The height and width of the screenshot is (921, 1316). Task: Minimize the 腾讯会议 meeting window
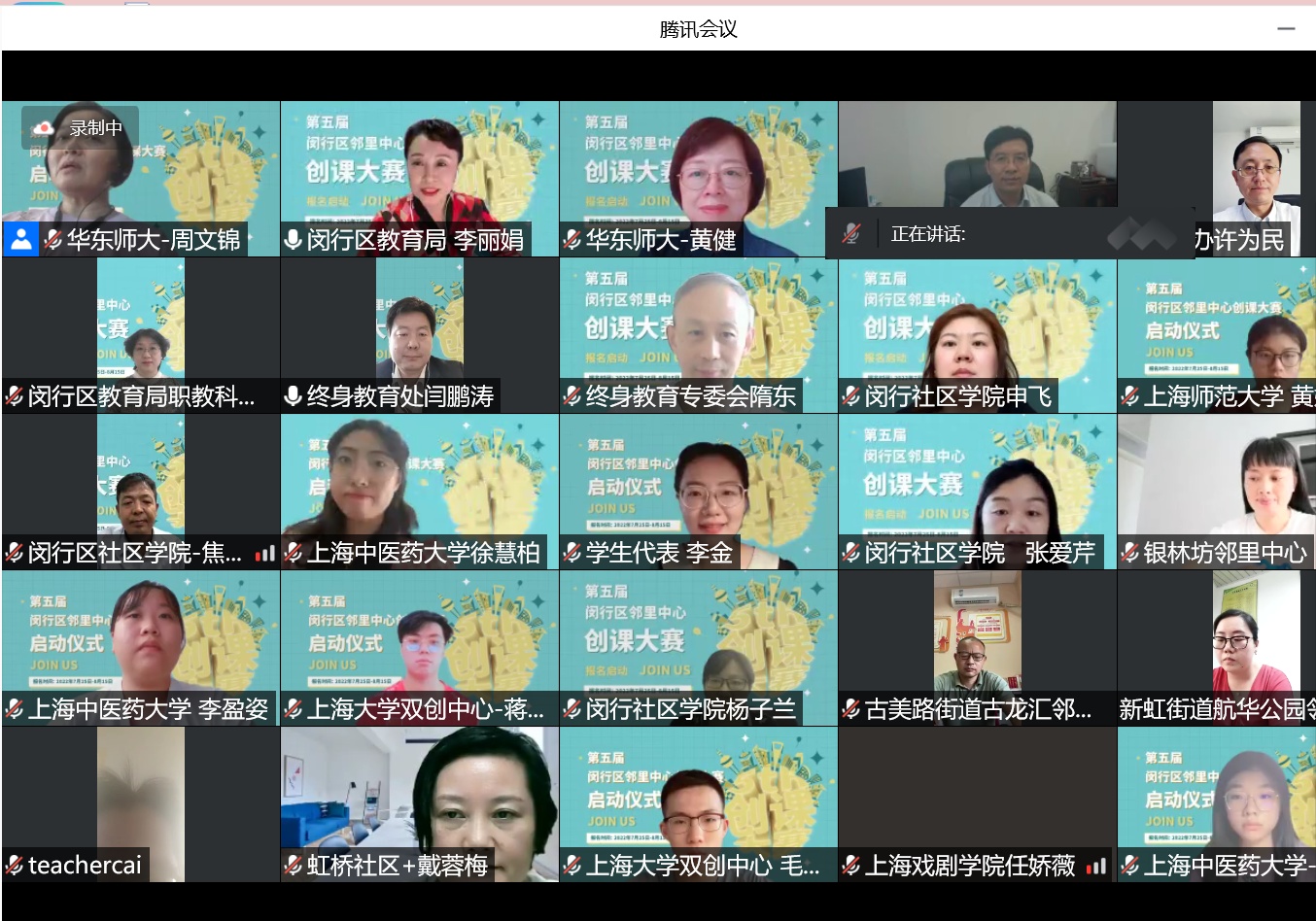[x=1286, y=29]
